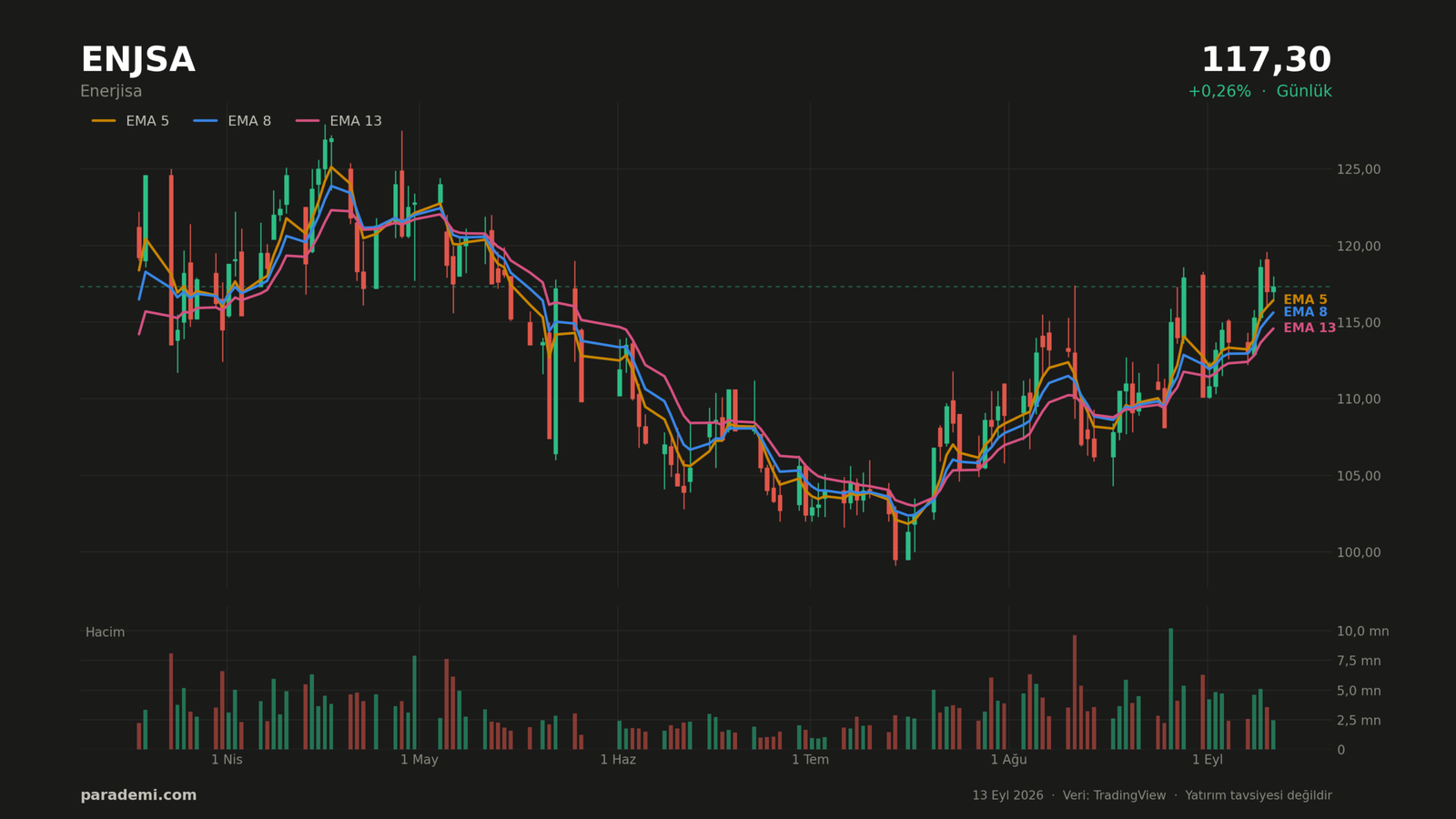Screen dimensions: 1456x819
Task: Click the Günlük interval label
Action: pos(1304,91)
